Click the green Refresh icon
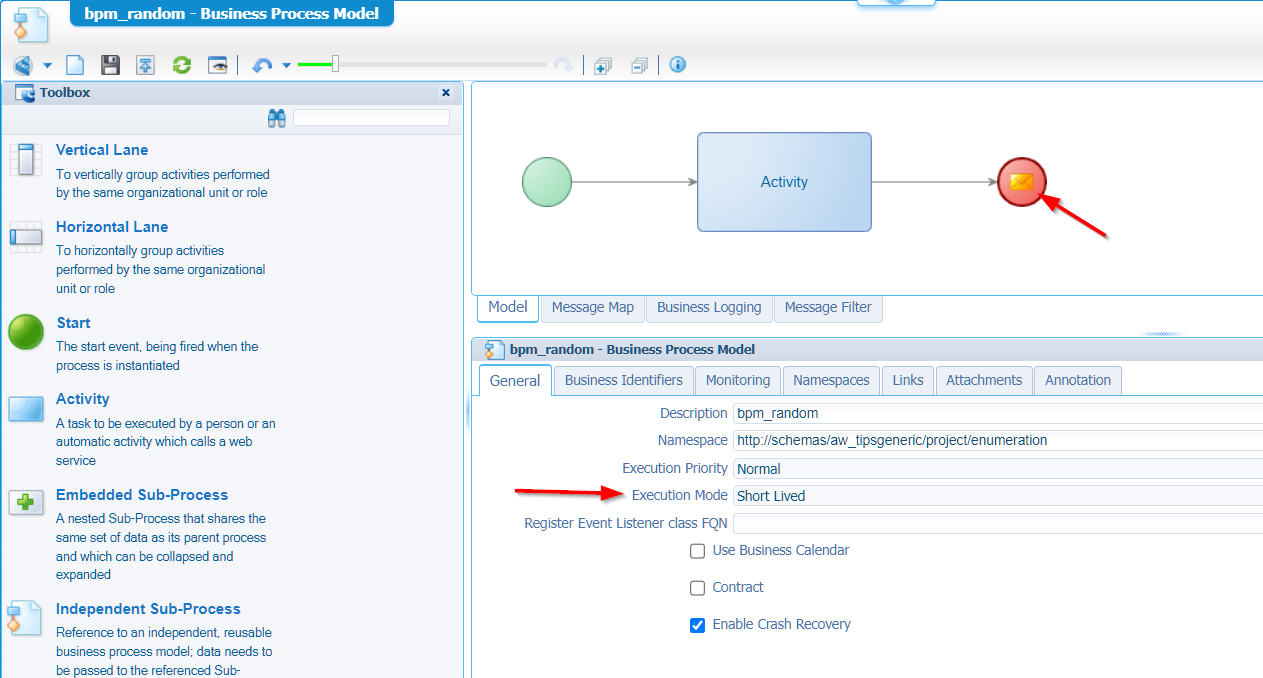The width and height of the screenshot is (1263, 678). click(x=181, y=65)
